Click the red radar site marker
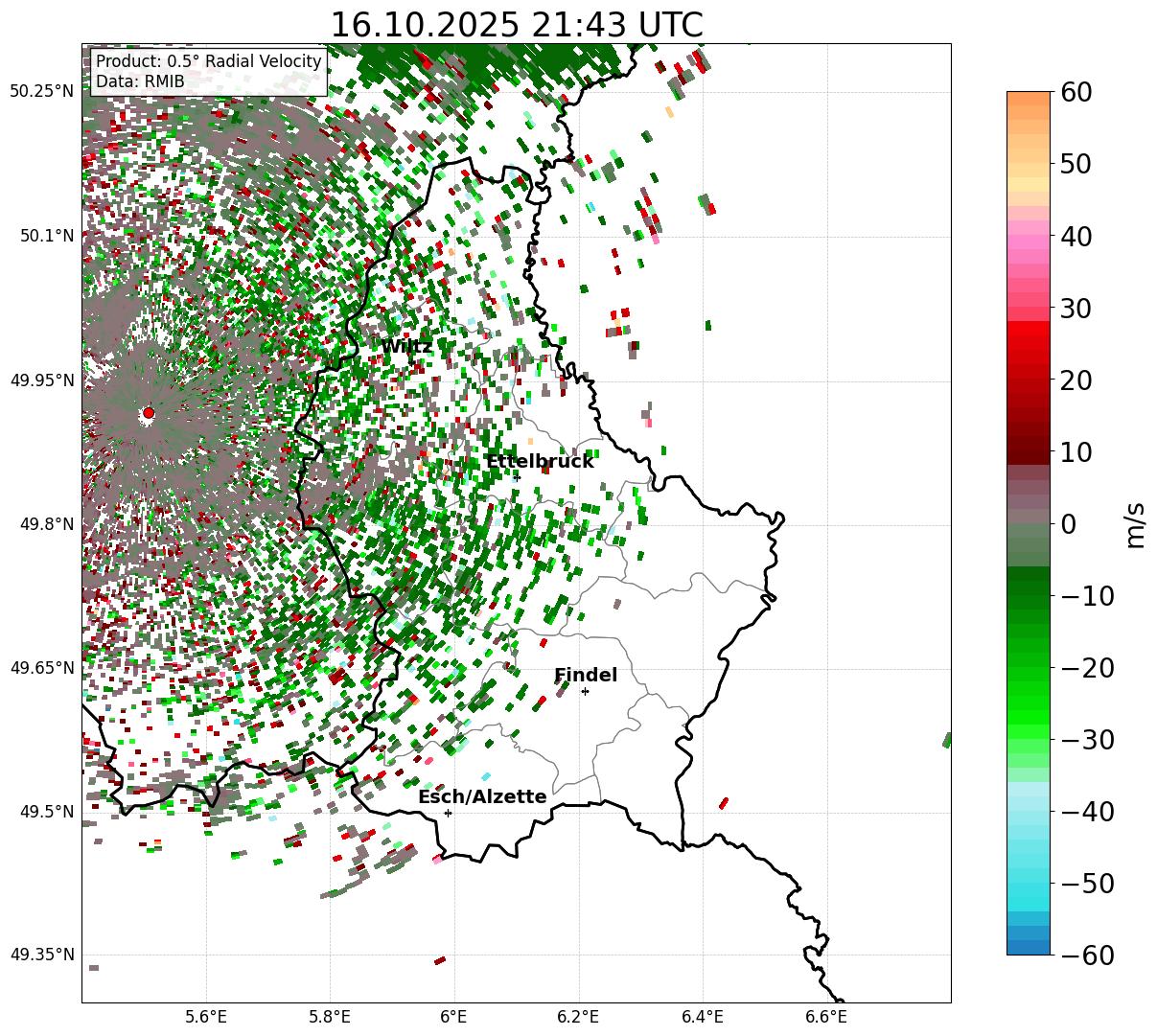 point(148,413)
